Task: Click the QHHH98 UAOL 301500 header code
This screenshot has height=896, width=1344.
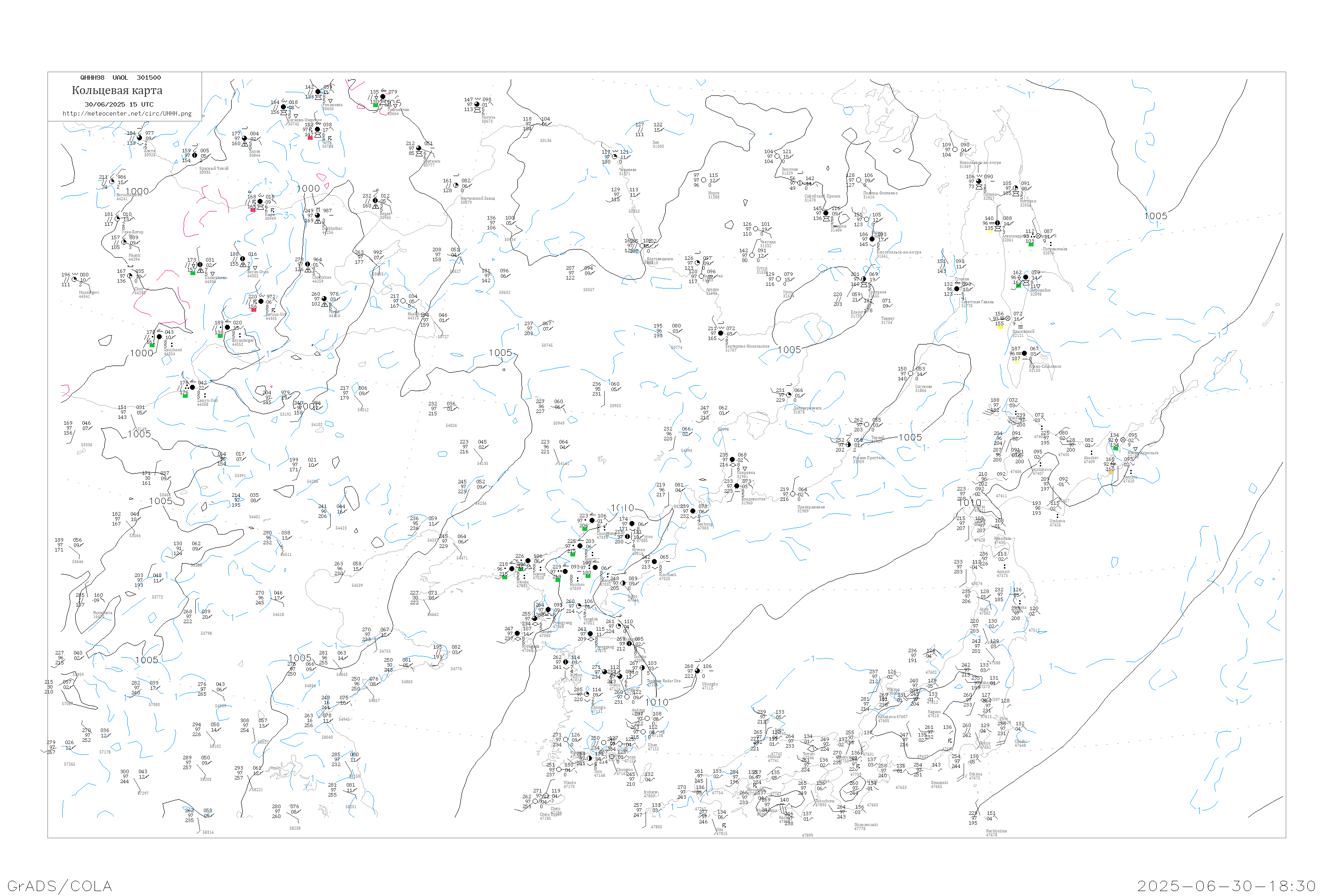Action: click(121, 78)
